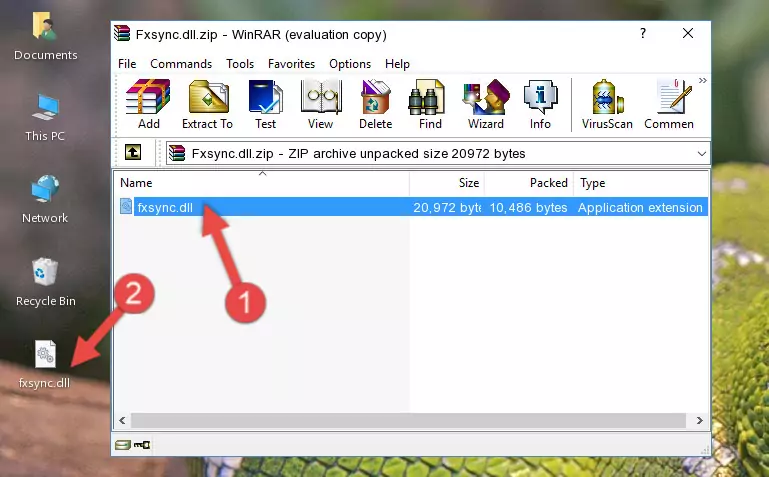Click the horizontal scrollbar thumb
The width and height of the screenshot is (769, 477).
tap(408, 420)
